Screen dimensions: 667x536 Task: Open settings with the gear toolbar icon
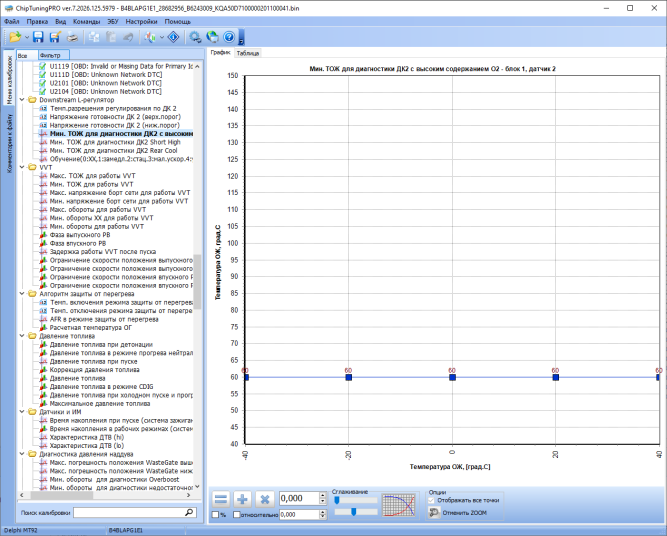[x=195, y=37]
